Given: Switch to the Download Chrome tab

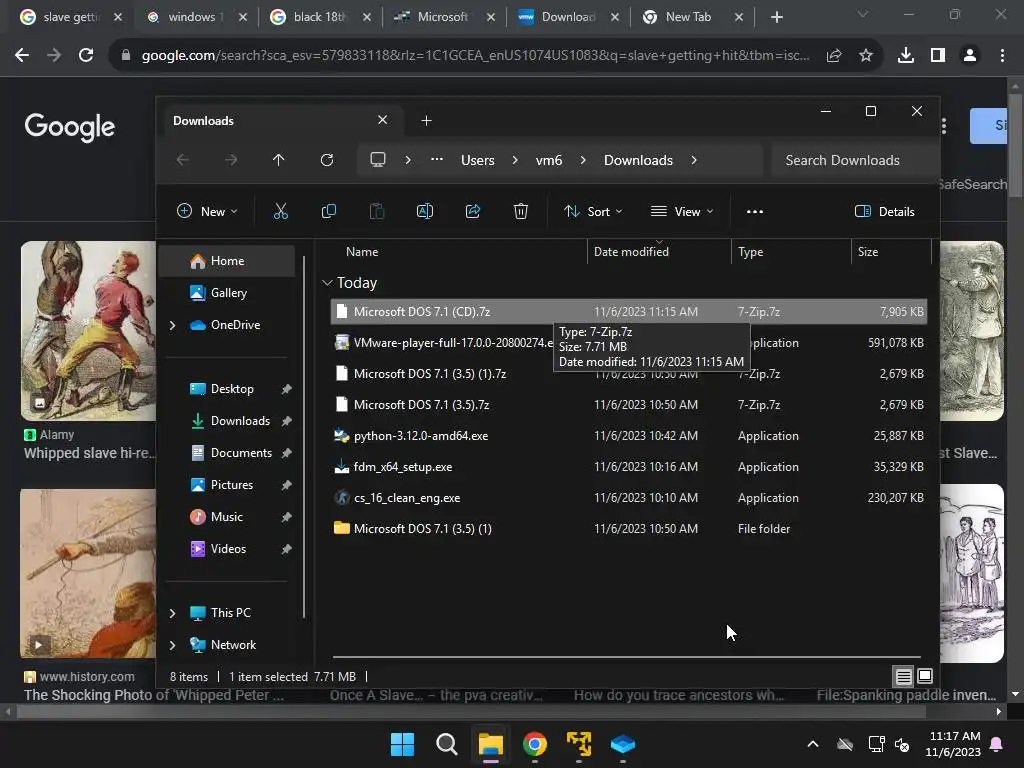Looking at the screenshot, I should point(568,17).
